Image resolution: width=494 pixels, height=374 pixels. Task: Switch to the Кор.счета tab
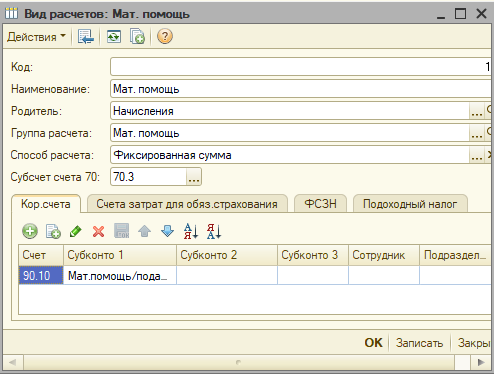click(x=46, y=204)
